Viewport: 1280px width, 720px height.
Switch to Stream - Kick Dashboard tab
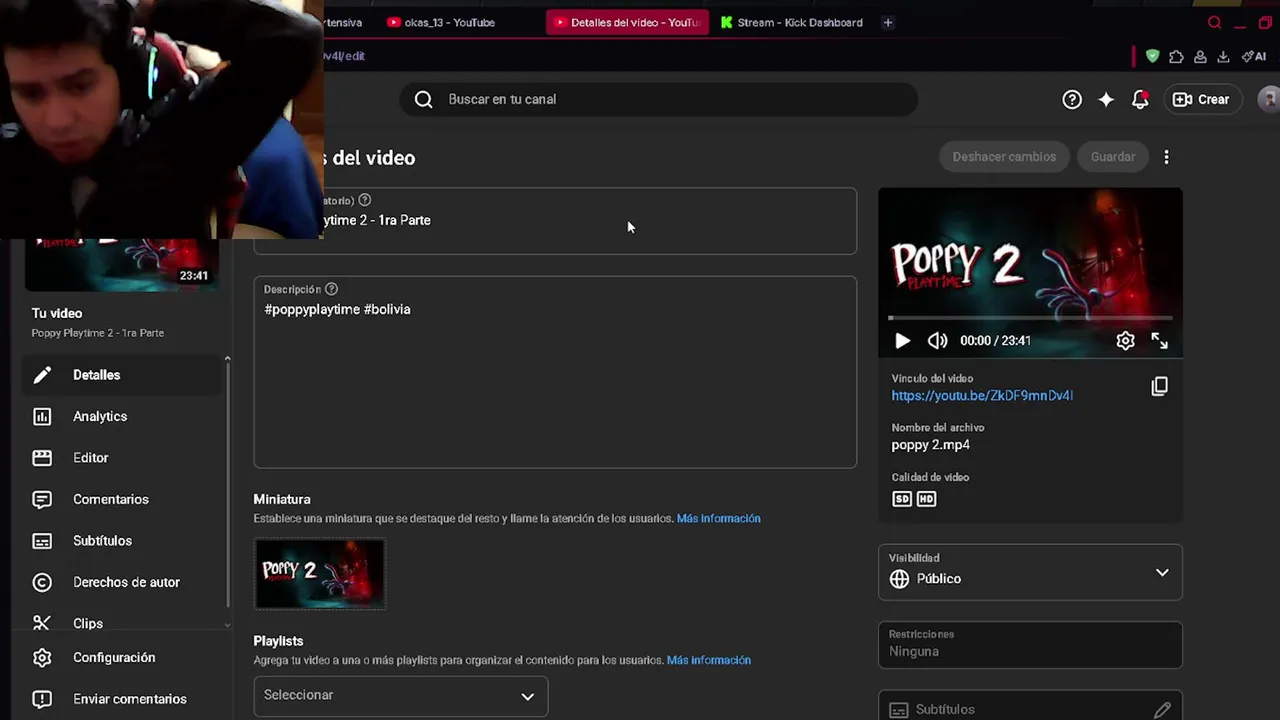point(792,22)
